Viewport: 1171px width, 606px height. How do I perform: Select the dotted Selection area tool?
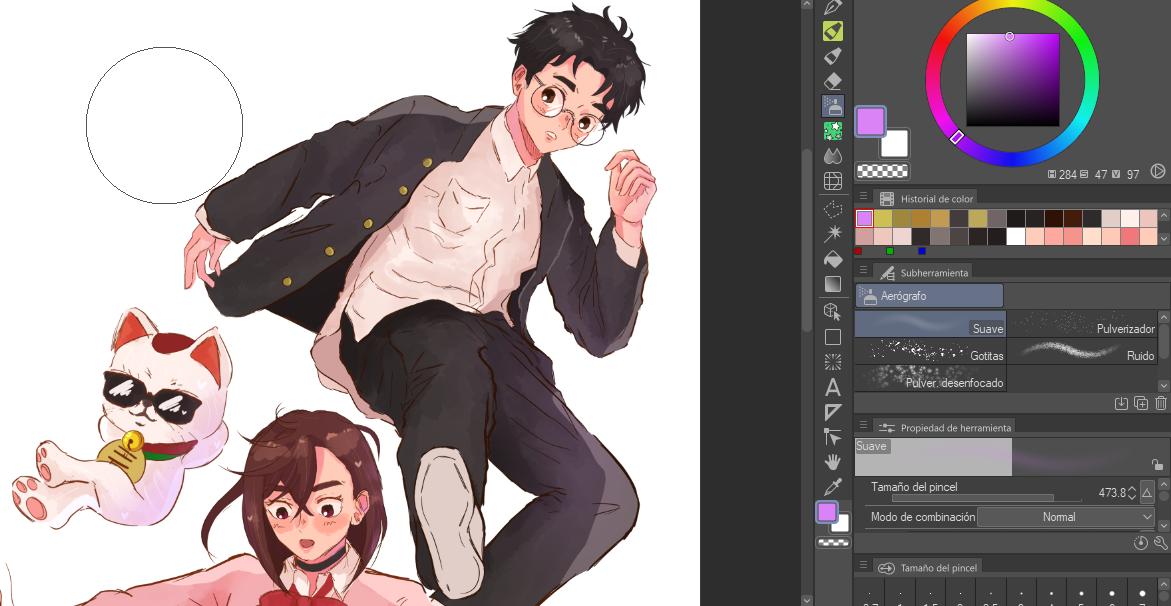click(x=833, y=209)
